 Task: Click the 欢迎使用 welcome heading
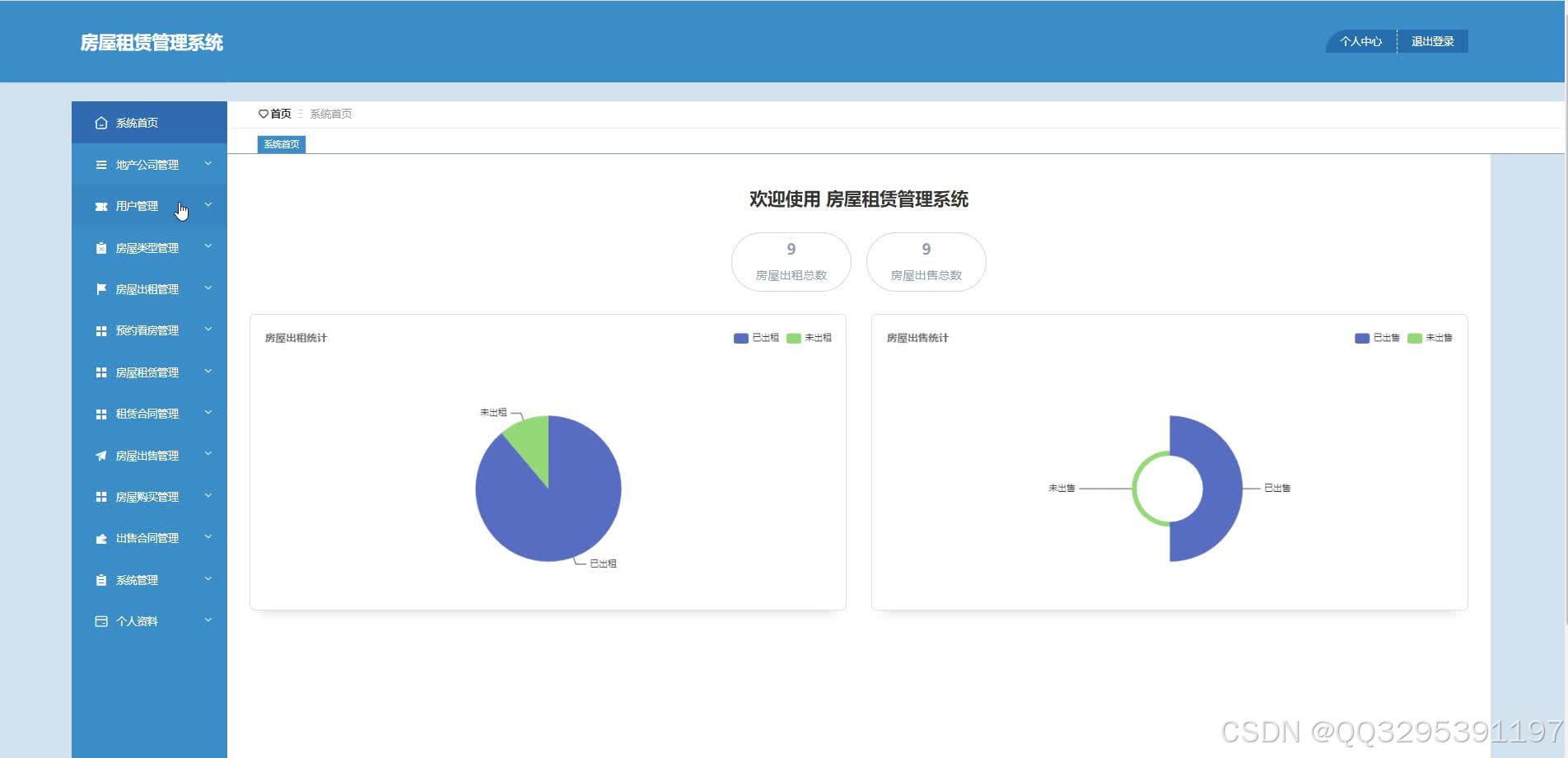click(859, 199)
